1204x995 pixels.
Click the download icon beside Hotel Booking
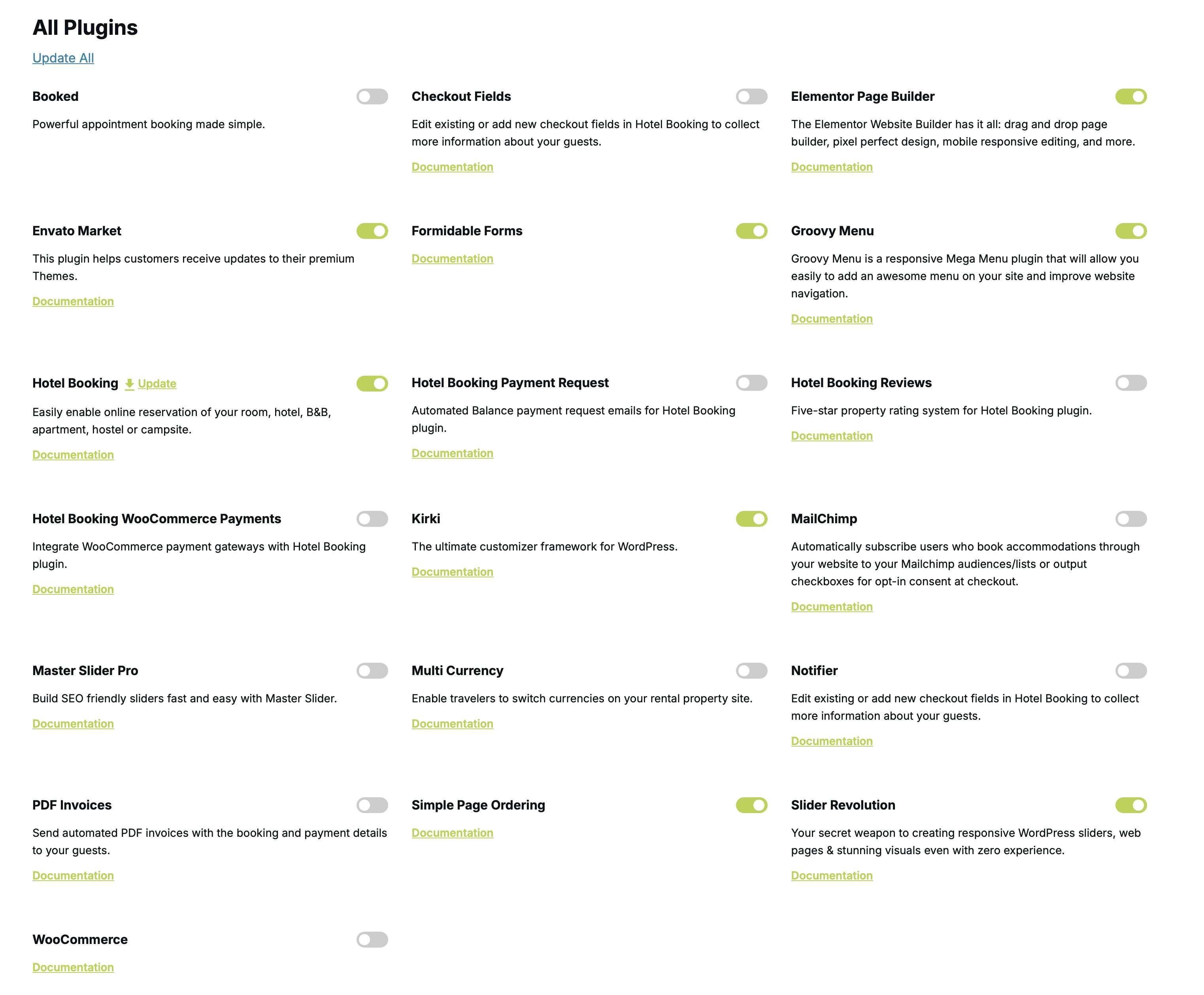129,384
